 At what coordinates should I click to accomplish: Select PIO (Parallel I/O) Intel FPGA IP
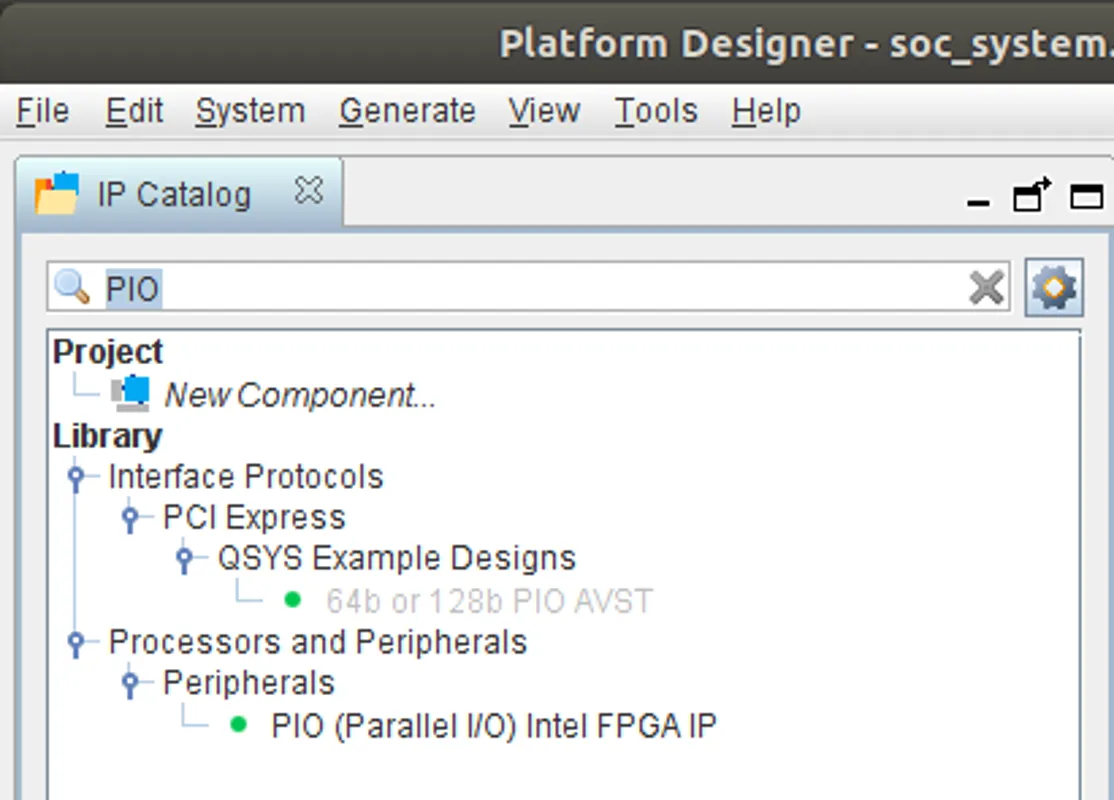492,725
